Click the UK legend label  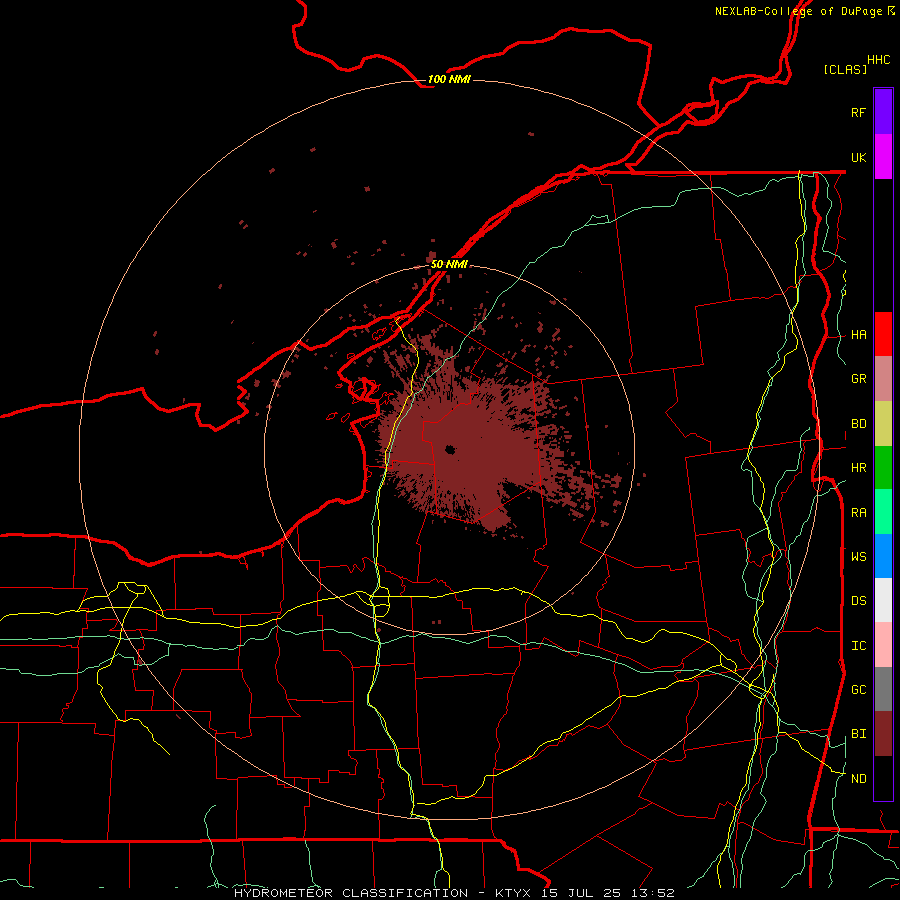(x=858, y=157)
